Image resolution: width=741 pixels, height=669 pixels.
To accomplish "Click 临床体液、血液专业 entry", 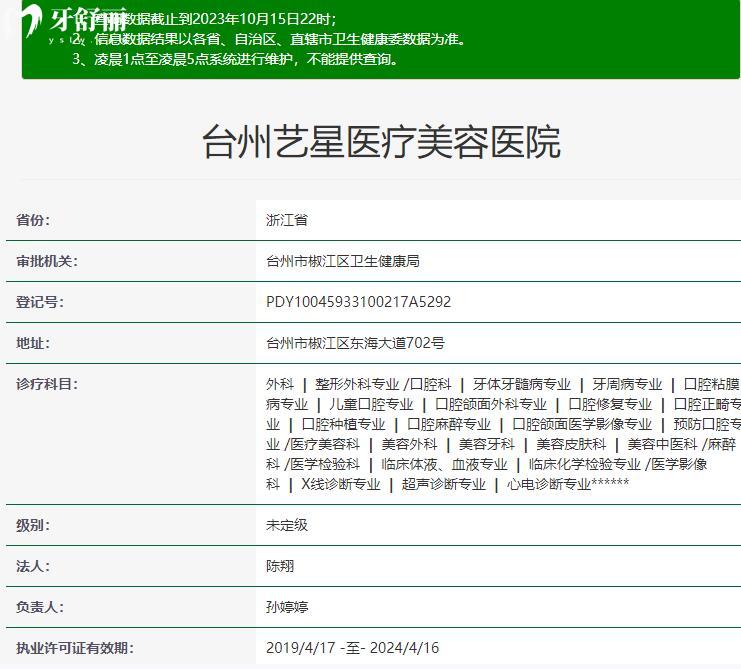I will point(444,464).
